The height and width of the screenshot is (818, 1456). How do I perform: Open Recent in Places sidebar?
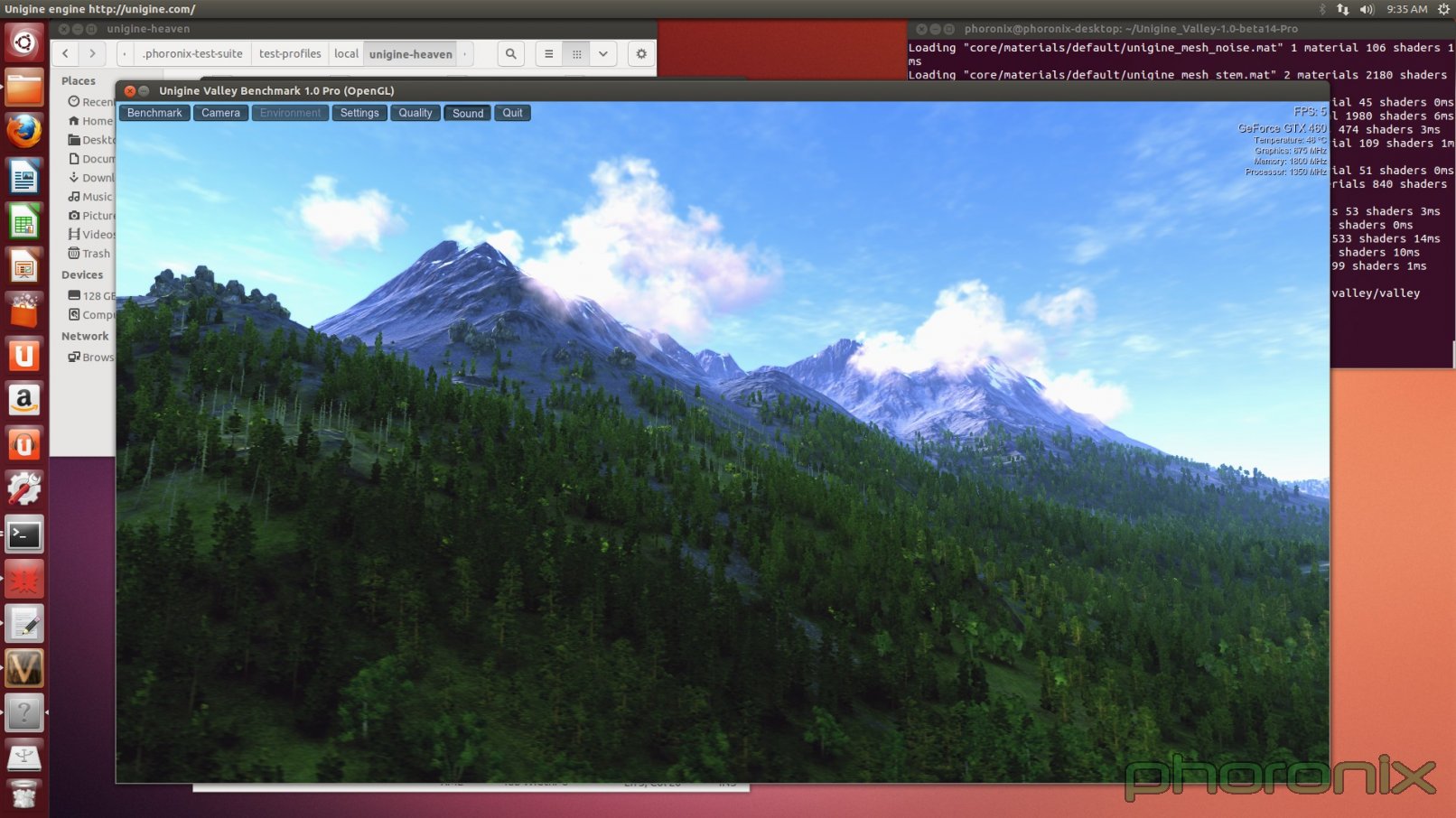(90, 102)
